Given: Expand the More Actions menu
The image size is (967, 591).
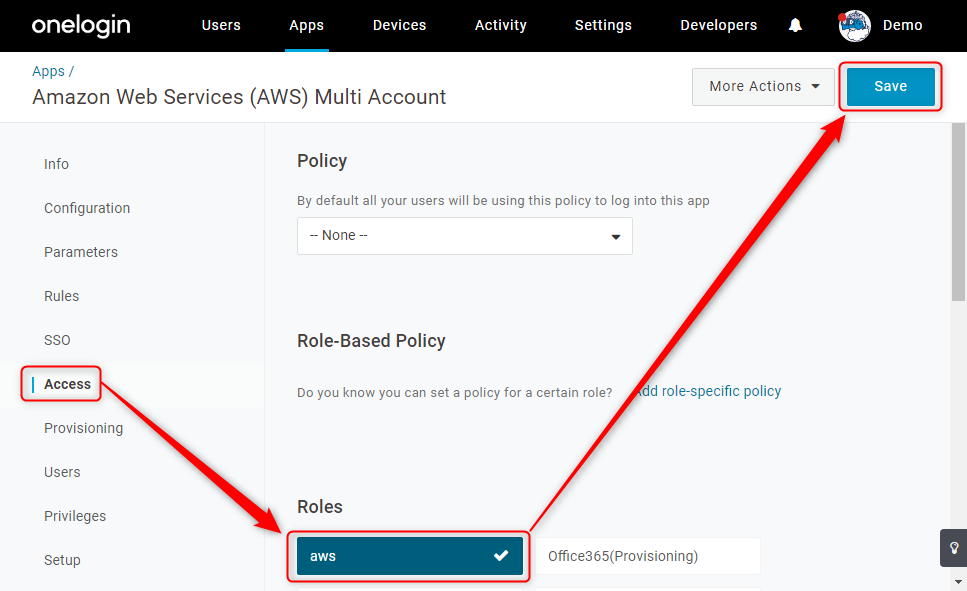Looking at the screenshot, I should [763, 86].
